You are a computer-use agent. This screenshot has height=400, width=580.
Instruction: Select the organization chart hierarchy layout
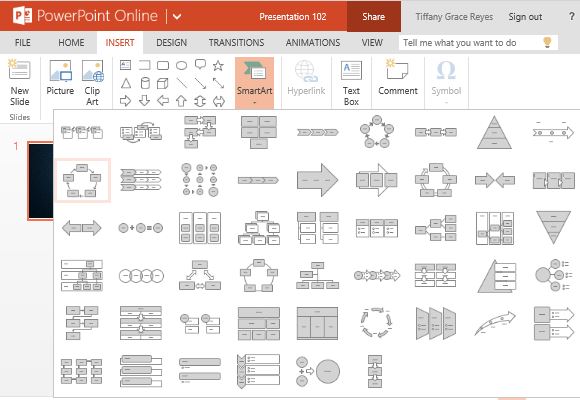click(x=317, y=276)
